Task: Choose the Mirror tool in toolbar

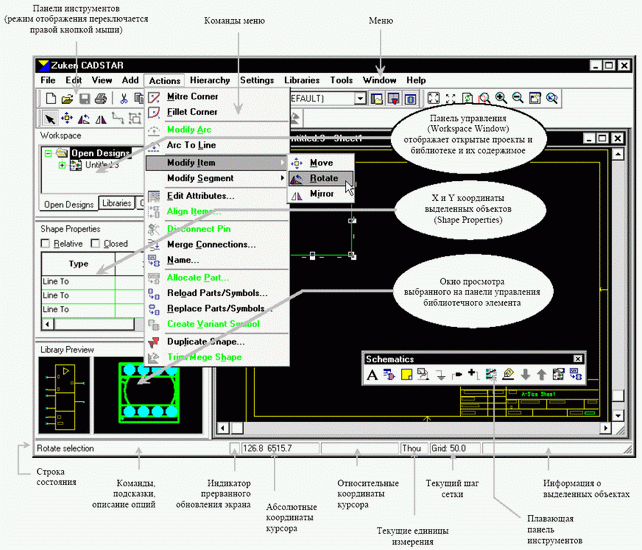Action: (101, 119)
